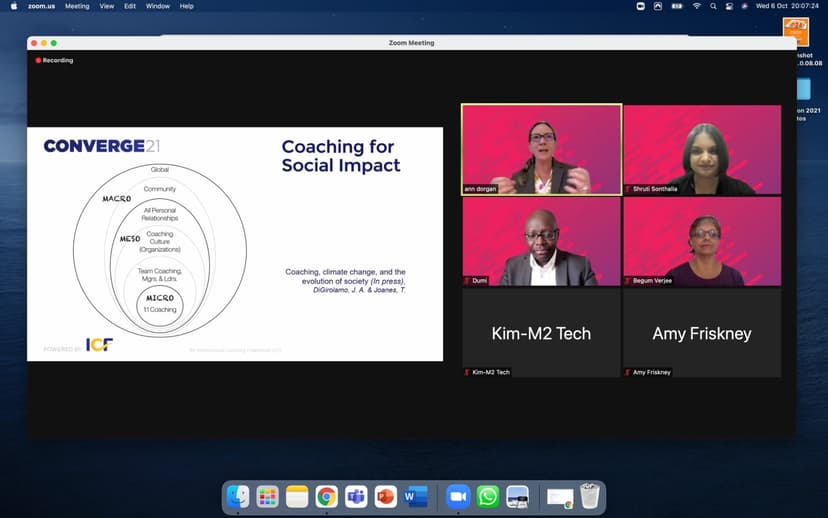Select Shruti Sonthalia's video tile
The height and width of the screenshot is (518, 828).
(x=702, y=149)
